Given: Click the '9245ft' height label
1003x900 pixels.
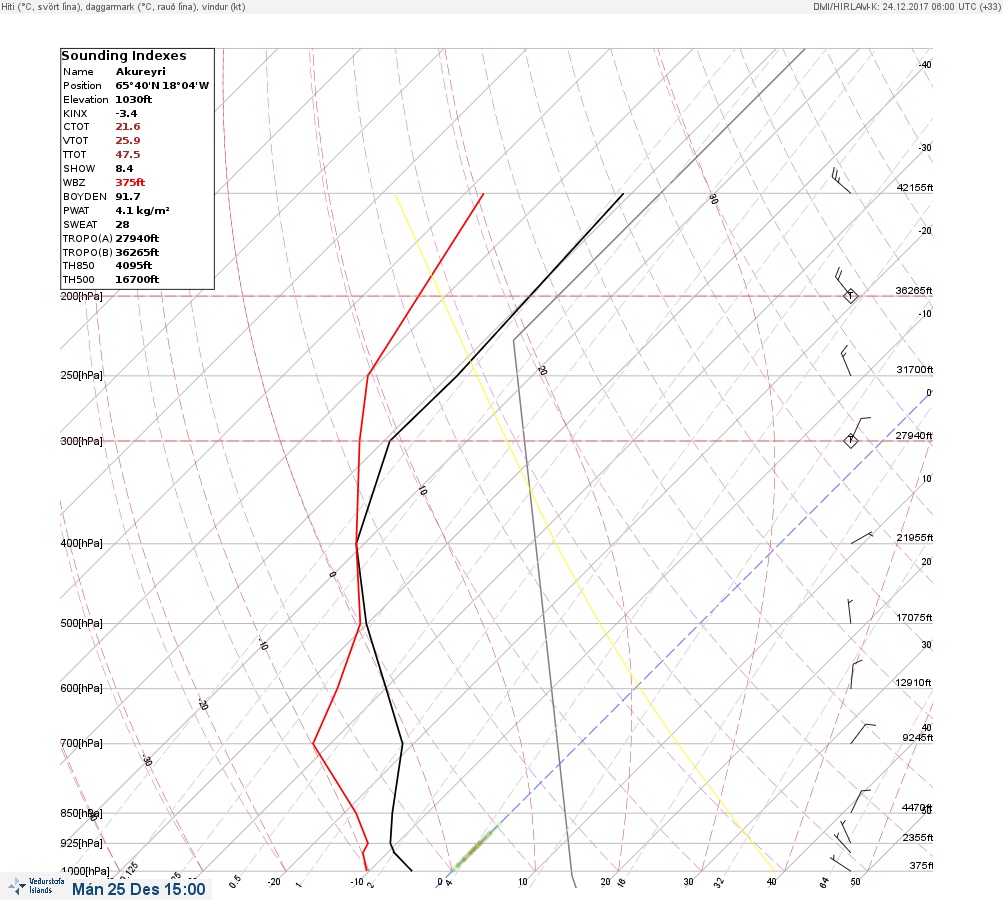Looking at the screenshot, I should tap(917, 738).
